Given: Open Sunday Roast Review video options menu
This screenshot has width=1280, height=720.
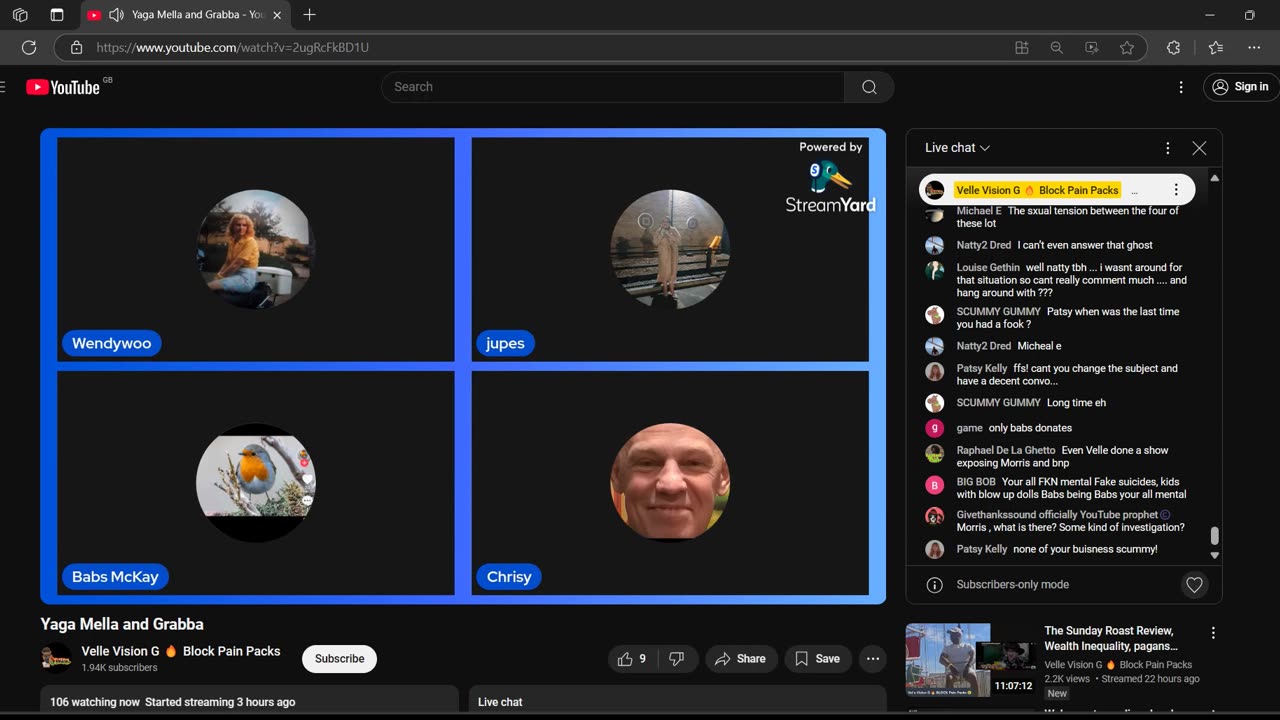Looking at the screenshot, I should click(1213, 633).
